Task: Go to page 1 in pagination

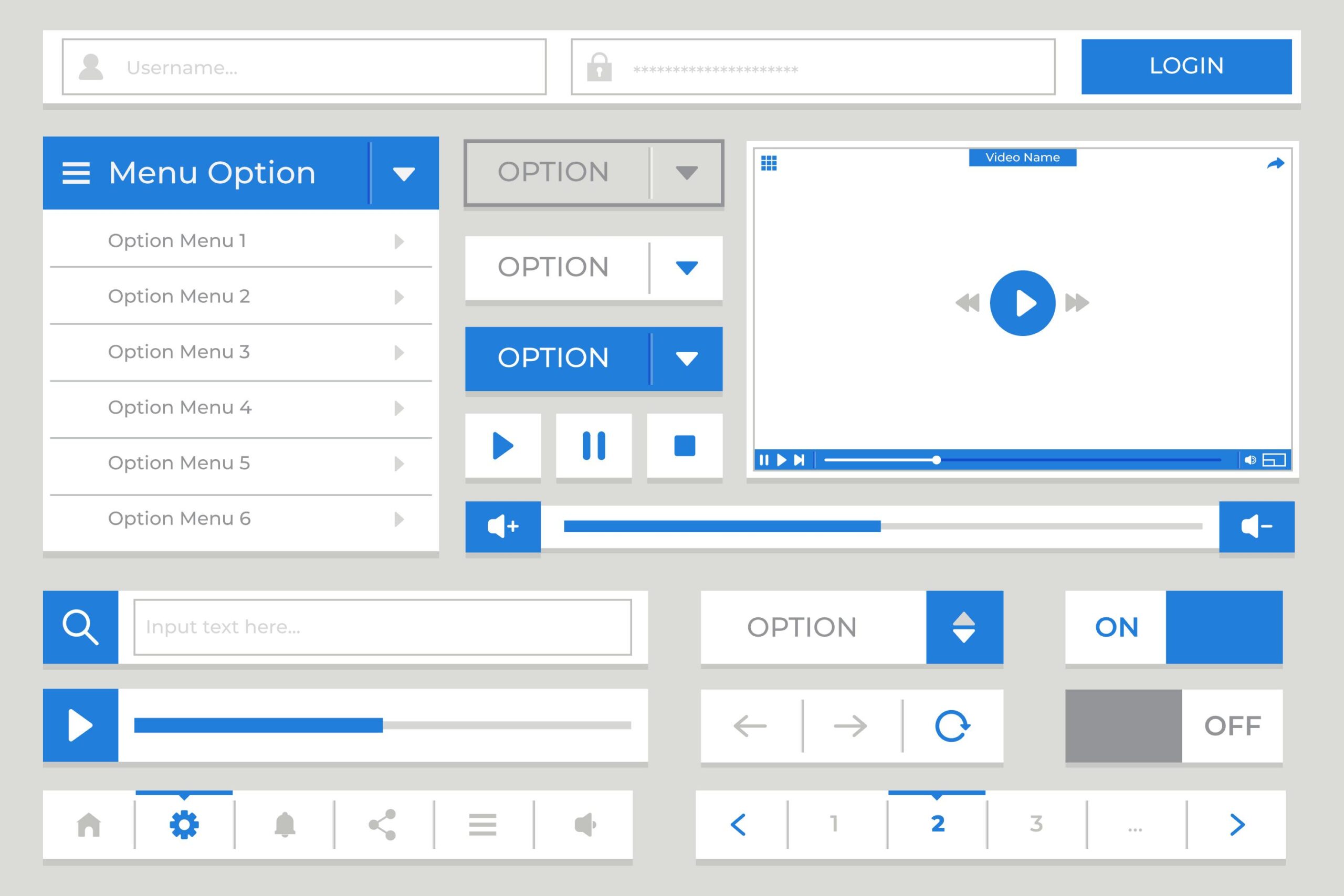Action: point(834,824)
